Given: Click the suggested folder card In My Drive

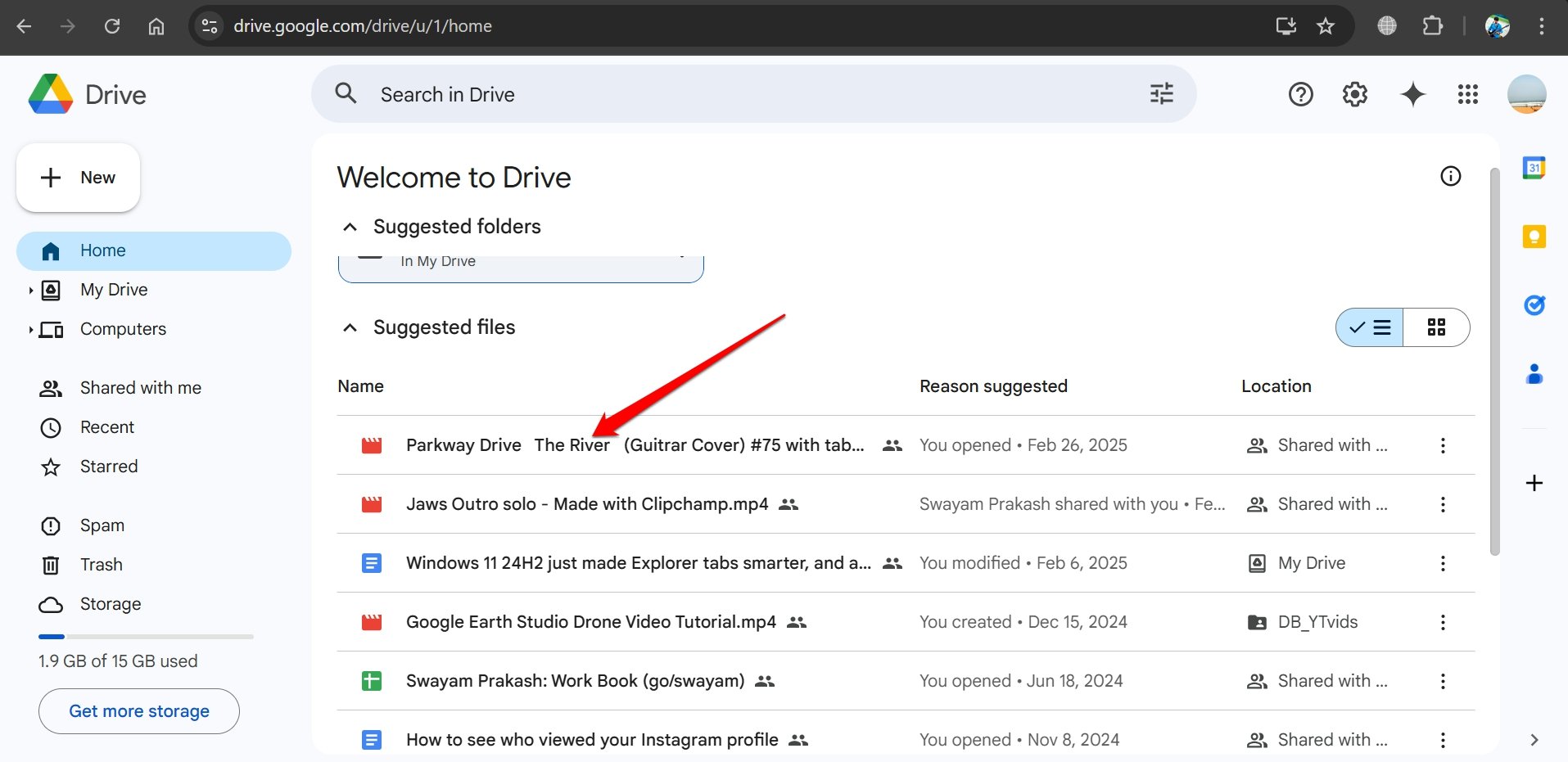Looking at the screenshot, I should [521, 268].
